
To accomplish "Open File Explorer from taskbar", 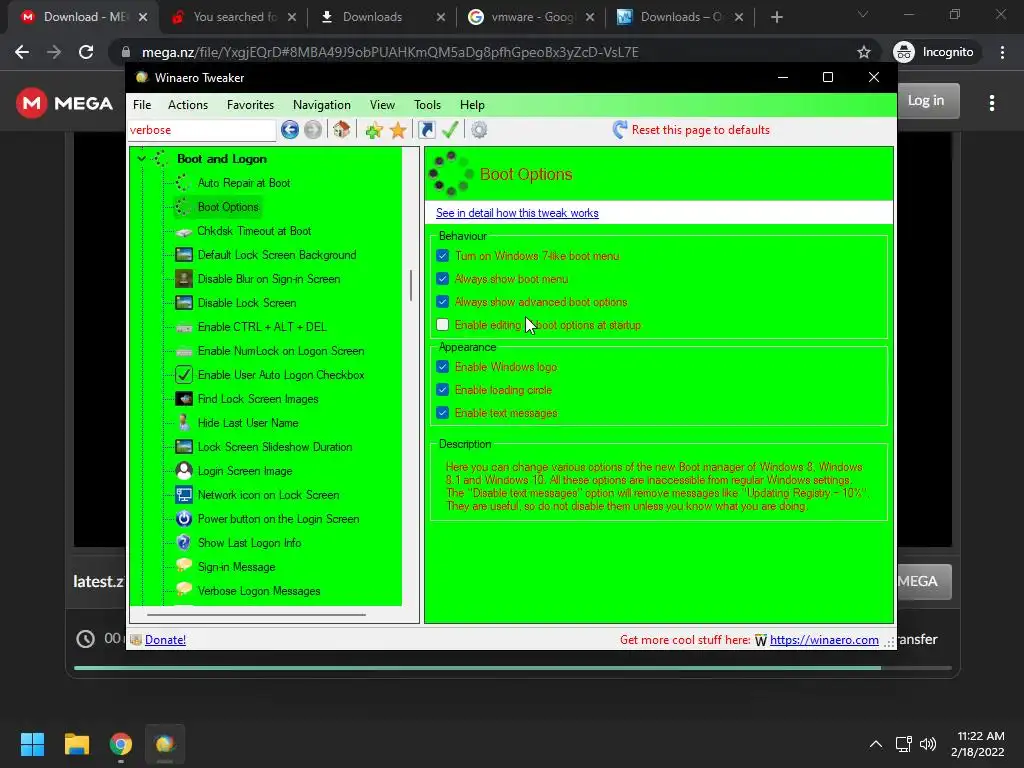I will coord(76,744).
